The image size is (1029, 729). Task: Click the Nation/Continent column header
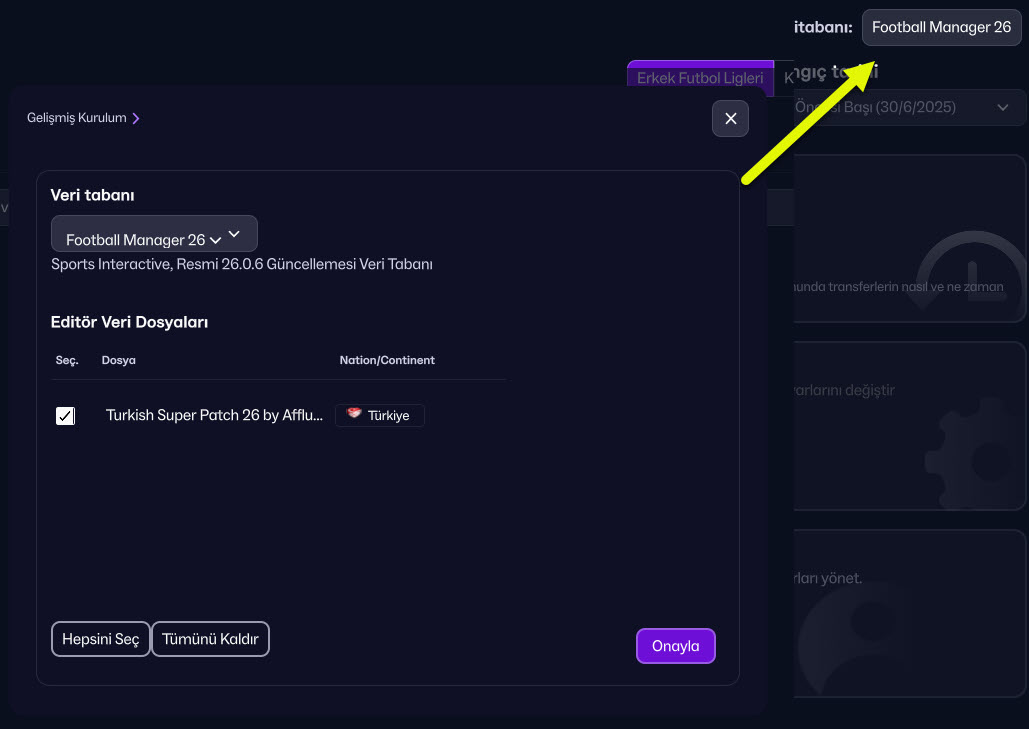[x=387, y=360]
